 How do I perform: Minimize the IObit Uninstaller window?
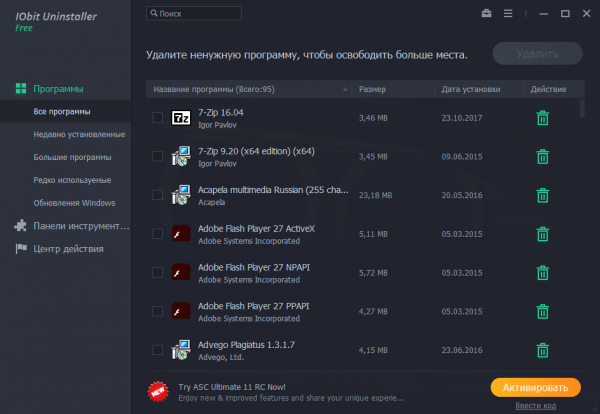pyautogui.click(x=543, y=14)
